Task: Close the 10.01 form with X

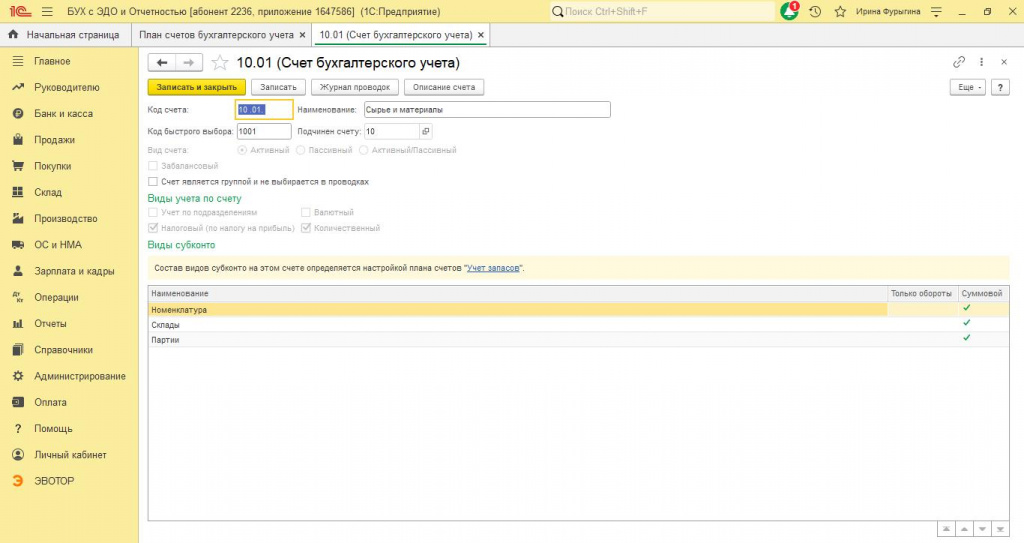Action: coord(1004,62)
